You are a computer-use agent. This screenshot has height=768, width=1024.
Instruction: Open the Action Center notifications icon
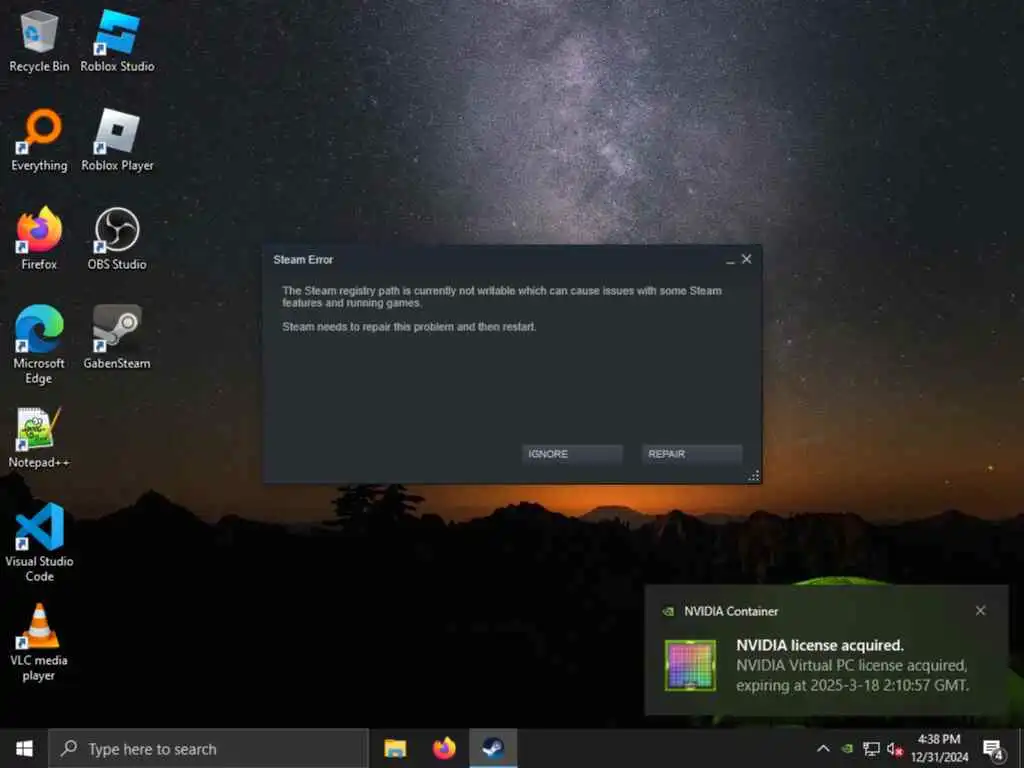[994, 750]
